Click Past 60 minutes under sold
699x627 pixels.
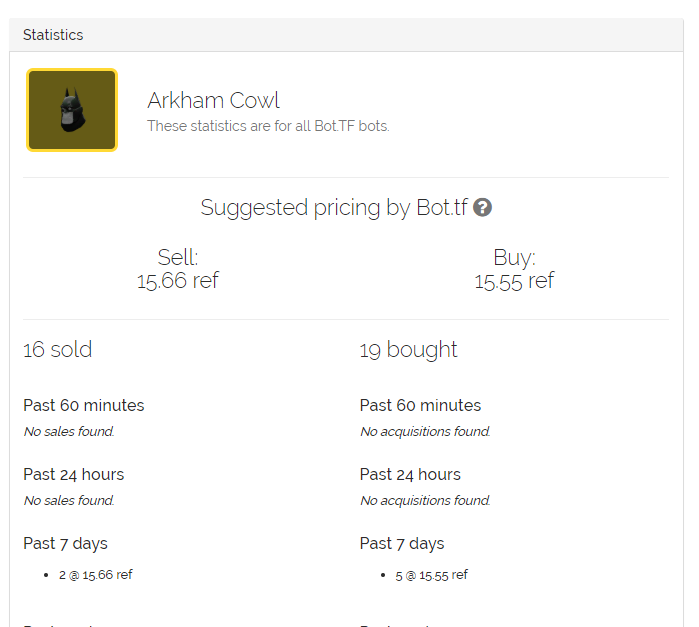tap(83, 405)
